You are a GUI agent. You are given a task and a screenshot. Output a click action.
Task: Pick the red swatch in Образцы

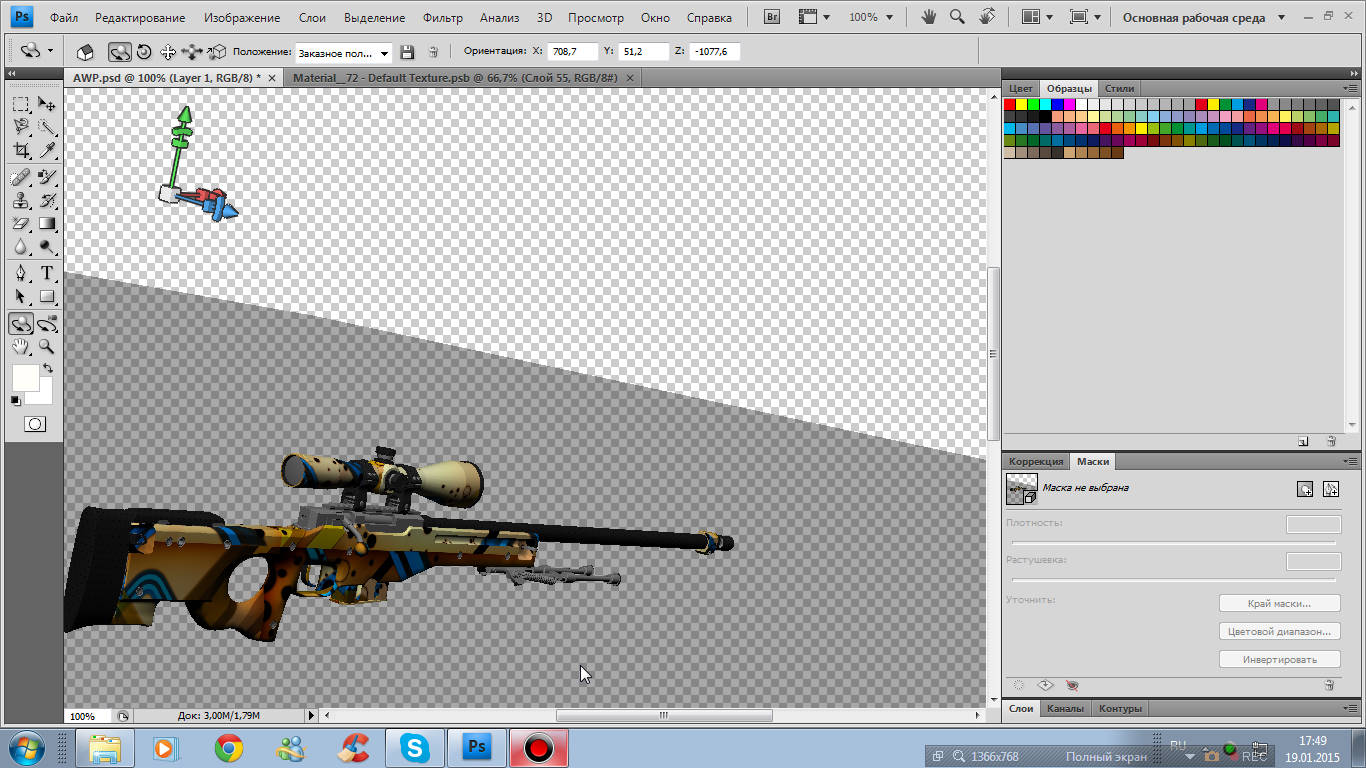pos(1010,104)
